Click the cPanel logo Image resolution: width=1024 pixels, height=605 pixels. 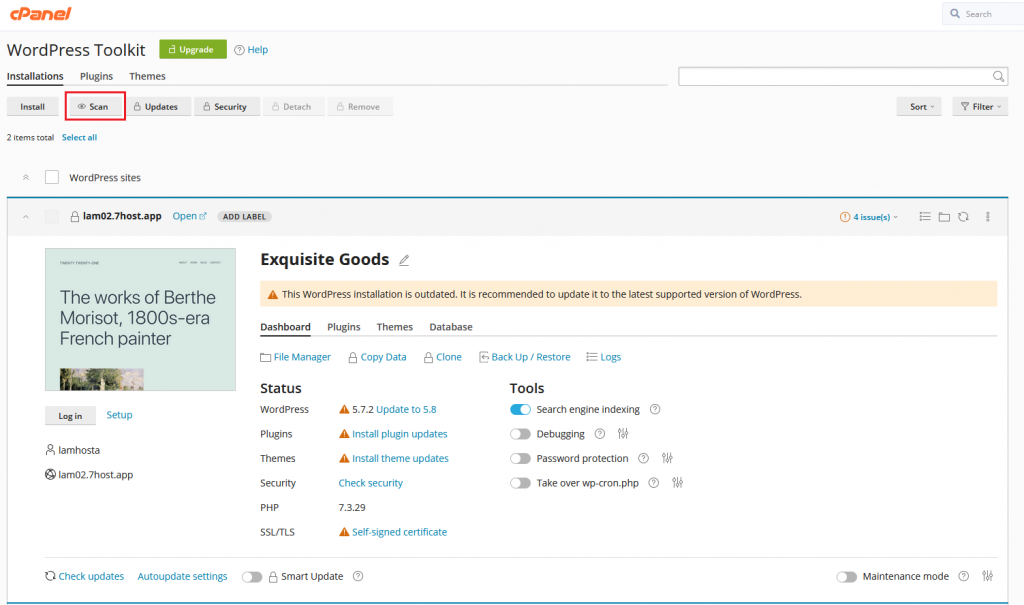(40, 14)
